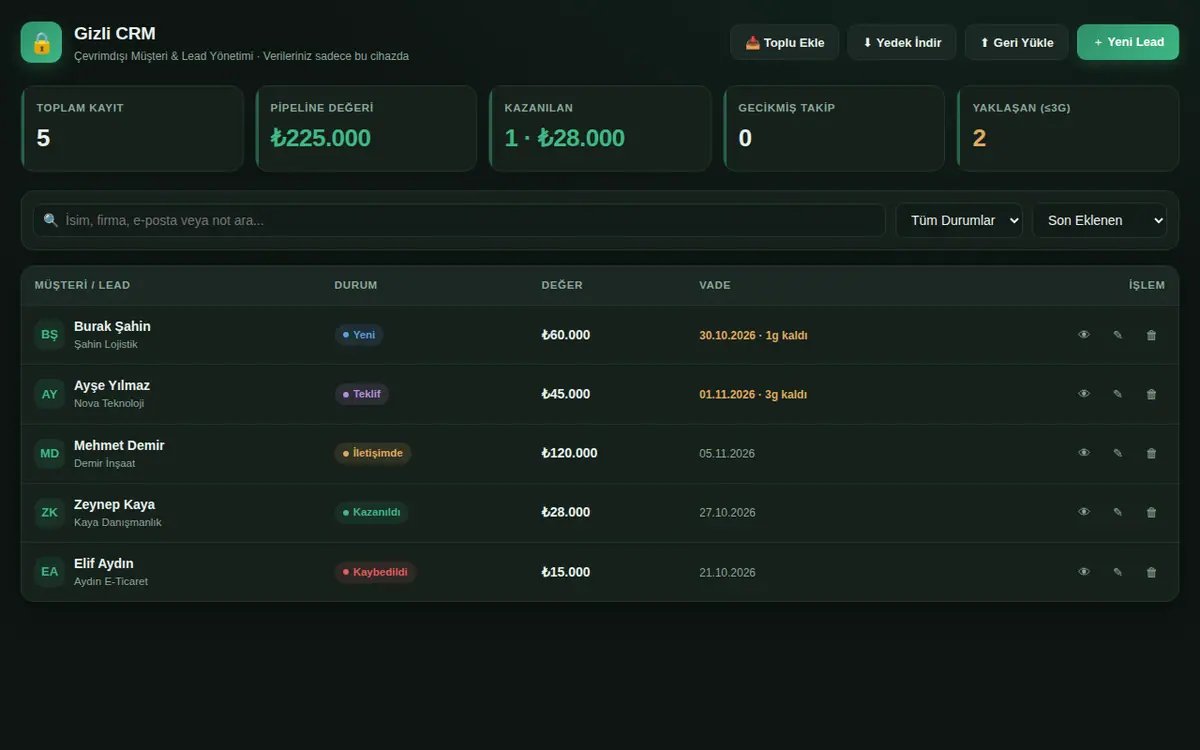View details for Ayşe Yılmaz
Viewport: 1200px width, 750px height.
(1084, 394)
